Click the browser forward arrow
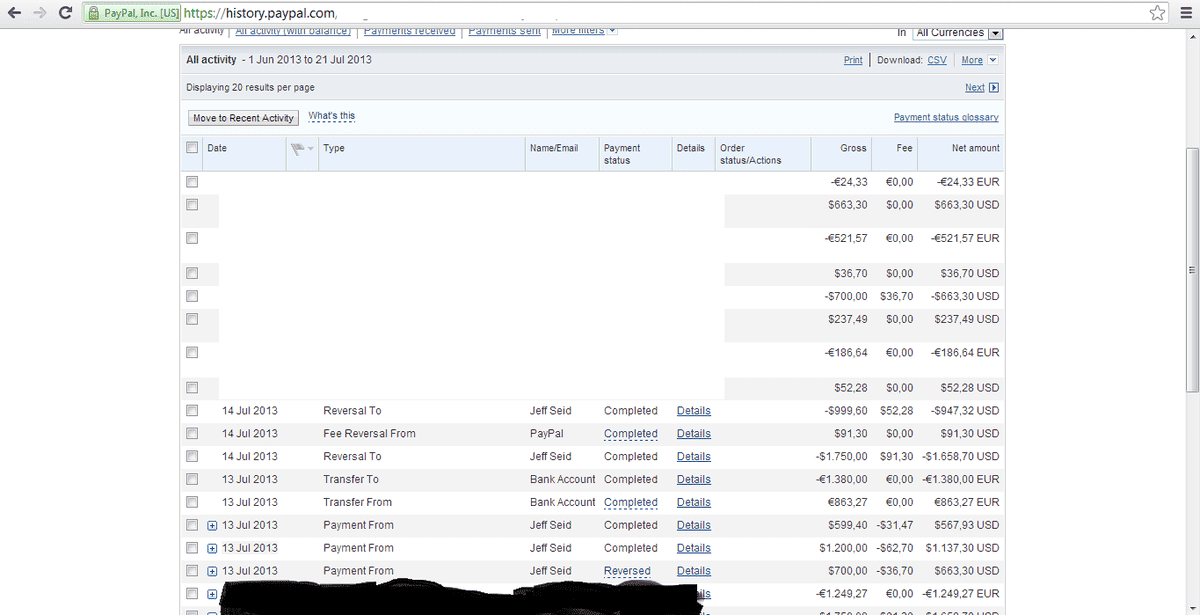This screenshot has height=615, width=1200. (x=40, y=13)
